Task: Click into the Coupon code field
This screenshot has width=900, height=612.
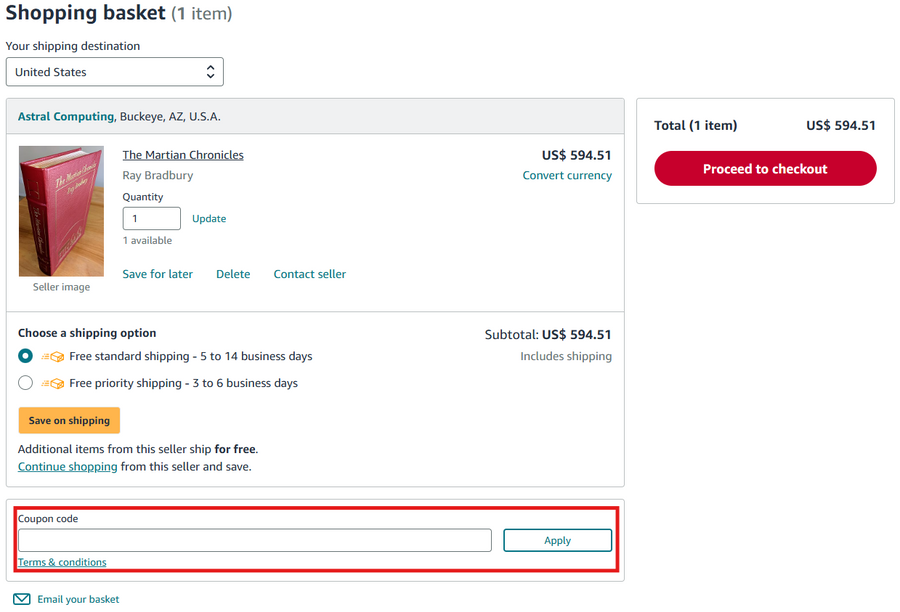Action: 255,540
